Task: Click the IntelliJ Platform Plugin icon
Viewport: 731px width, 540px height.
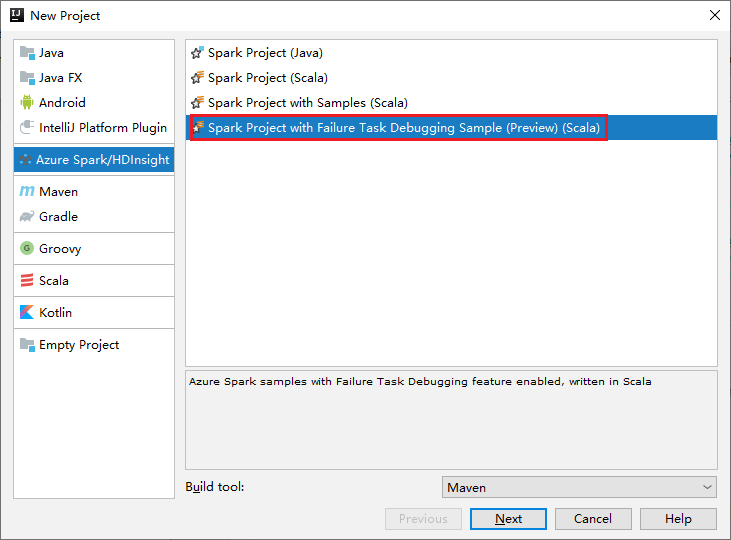Action: point(27,127)
